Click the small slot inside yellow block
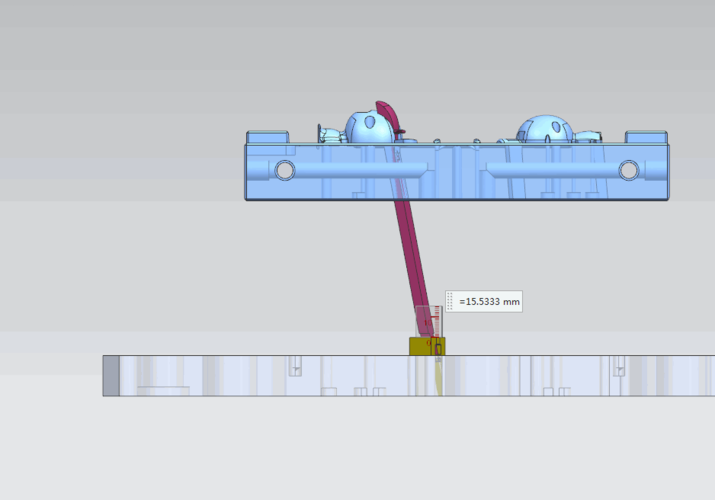 pos(437,347)
